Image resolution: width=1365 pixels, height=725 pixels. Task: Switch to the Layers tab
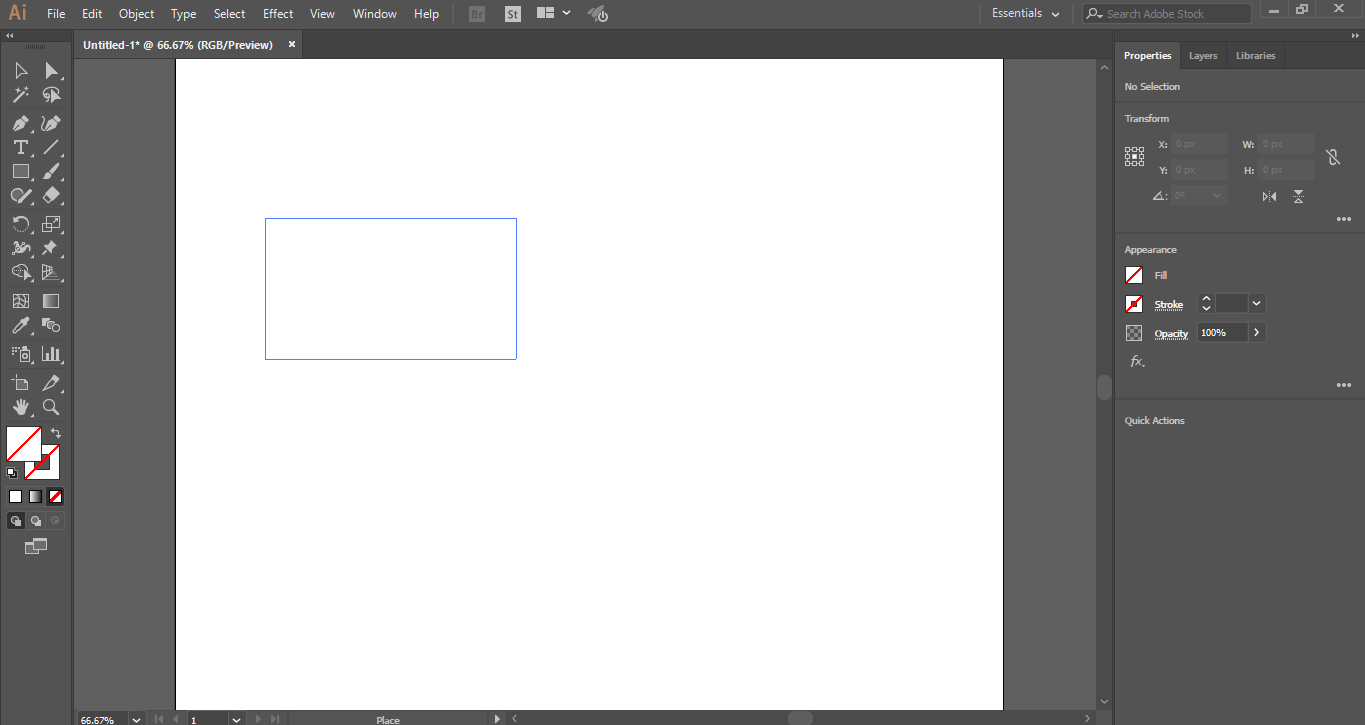click(1203, 55)
